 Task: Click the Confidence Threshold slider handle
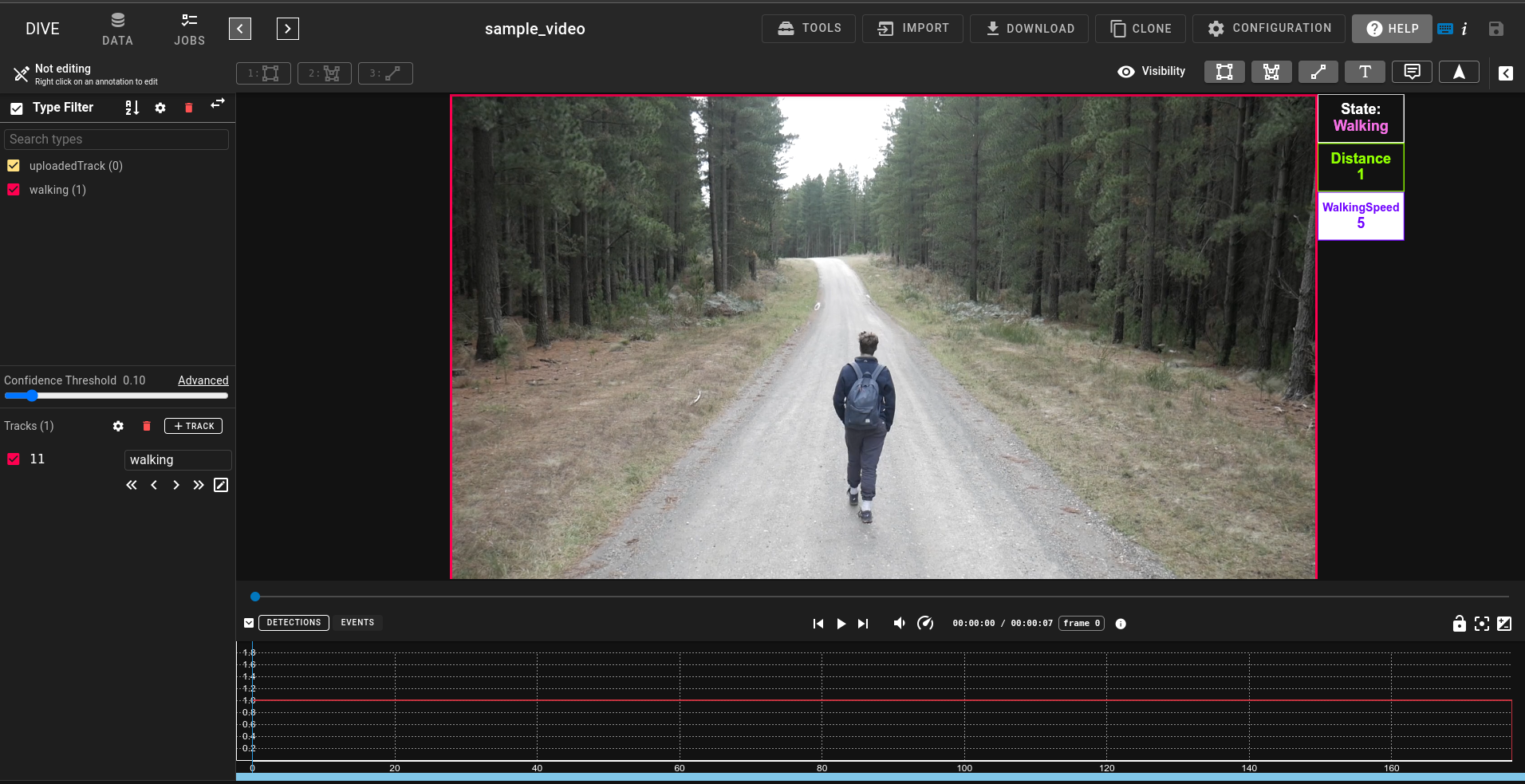pos(32,396)
